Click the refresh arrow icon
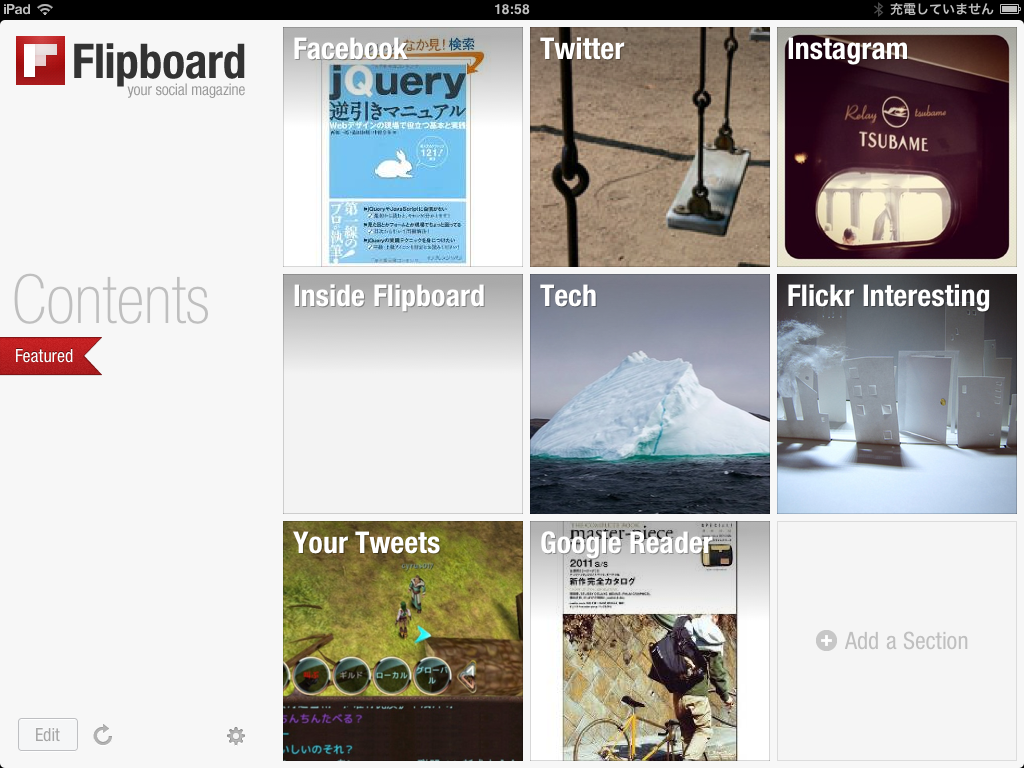 coord(103,735)
